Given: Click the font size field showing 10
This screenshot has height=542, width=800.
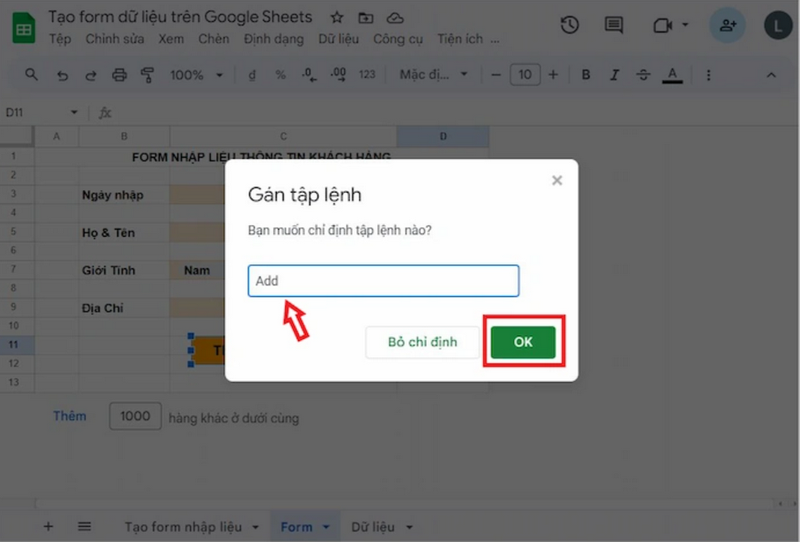Looking at the screenshot, I should [x=525, y=75].
